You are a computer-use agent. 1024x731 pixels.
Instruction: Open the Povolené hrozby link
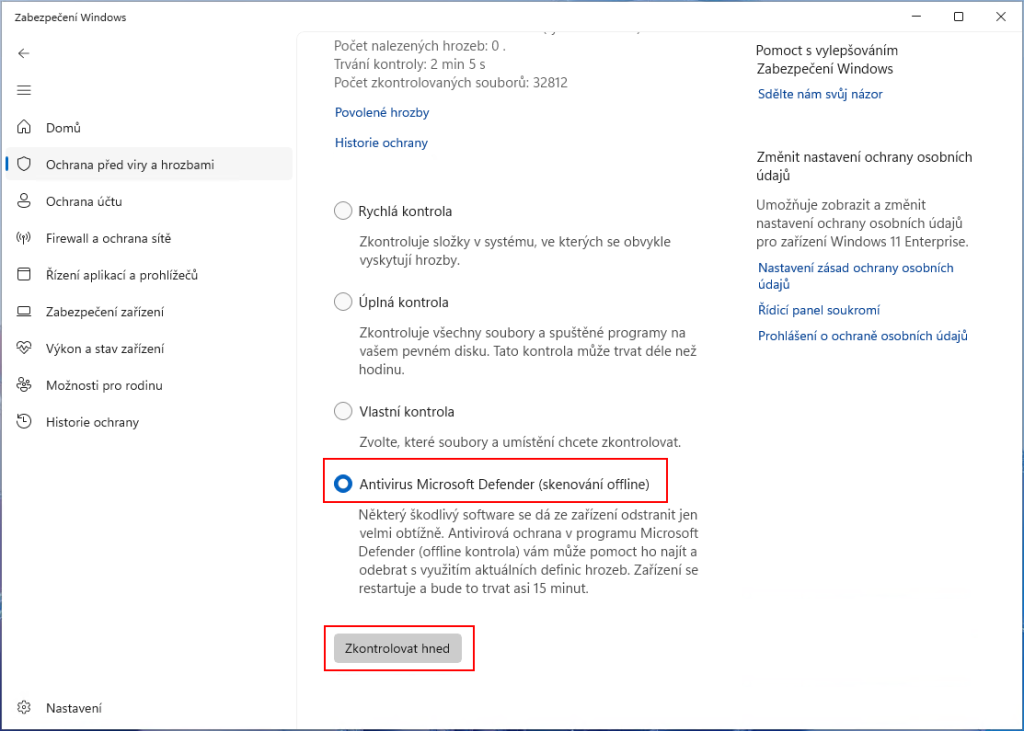pyautogui.click(x=382, y=112)
